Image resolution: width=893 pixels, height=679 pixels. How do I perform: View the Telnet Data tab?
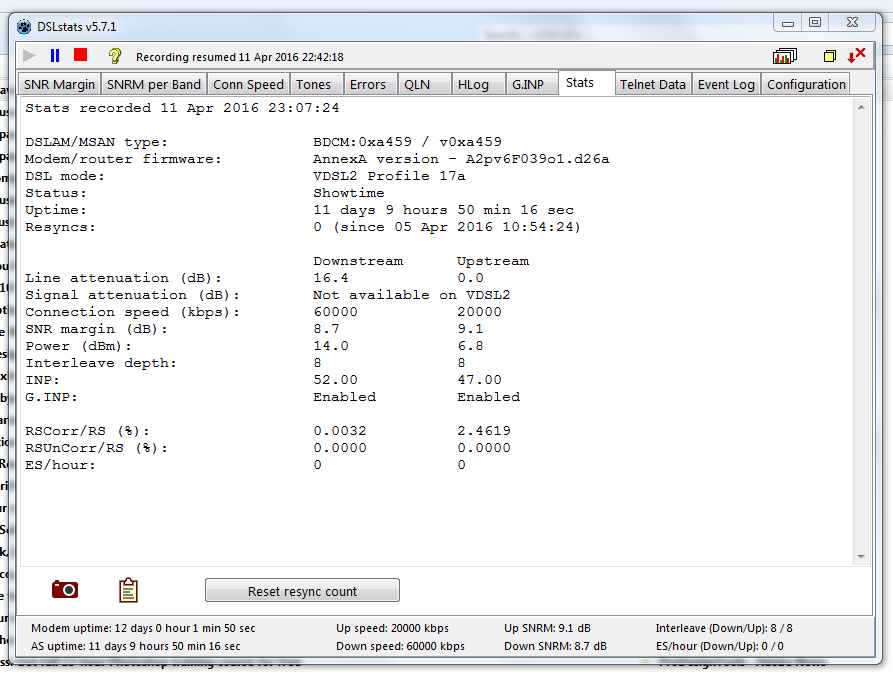click(x=653, y=85)
